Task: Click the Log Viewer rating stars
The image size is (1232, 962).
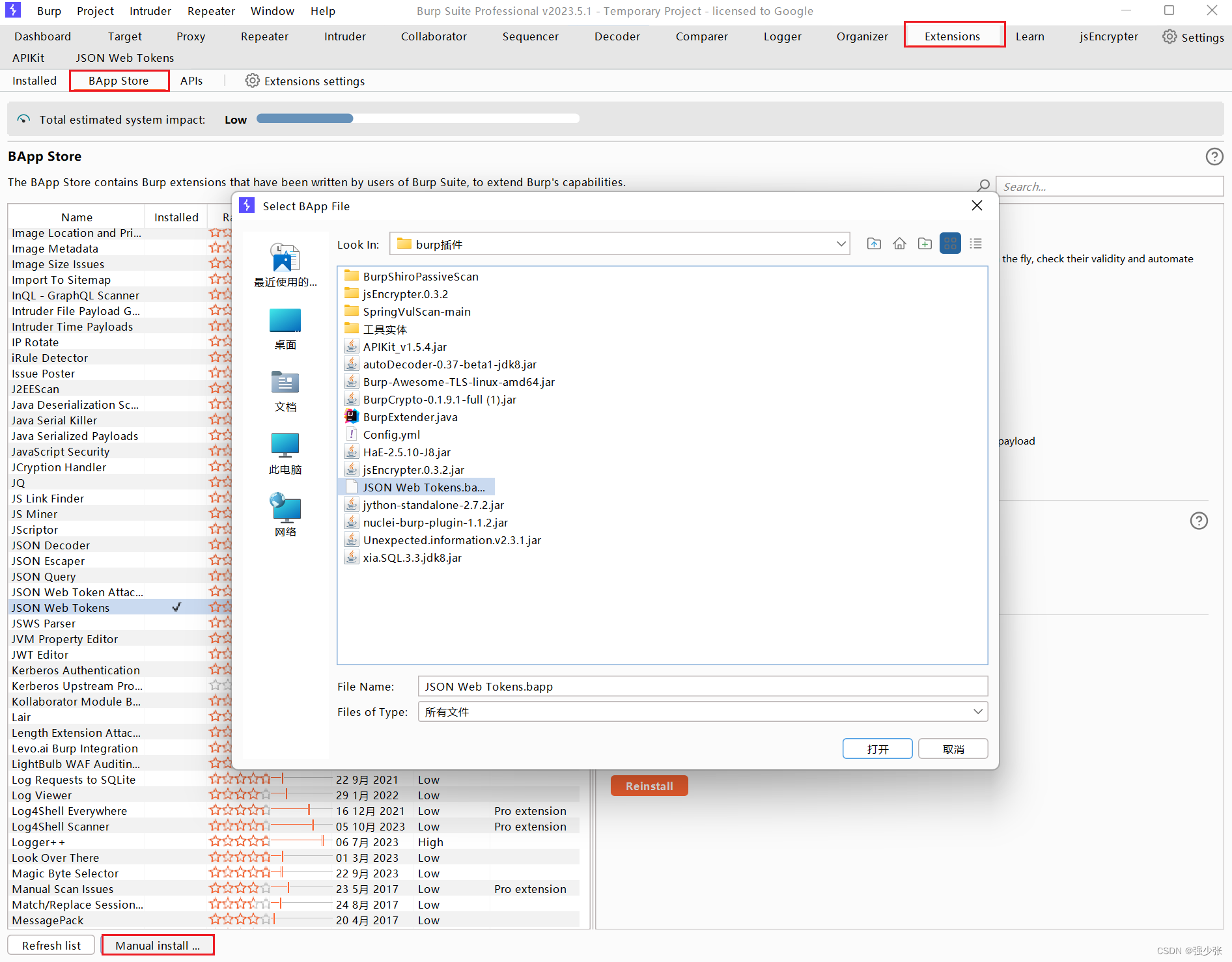Action: 239,795
